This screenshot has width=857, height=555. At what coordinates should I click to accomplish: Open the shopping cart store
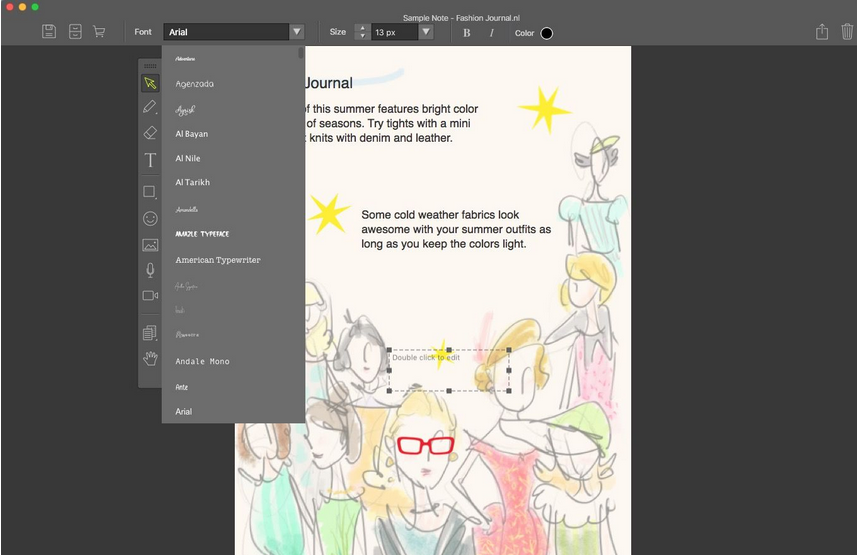(x=99, y=32)
